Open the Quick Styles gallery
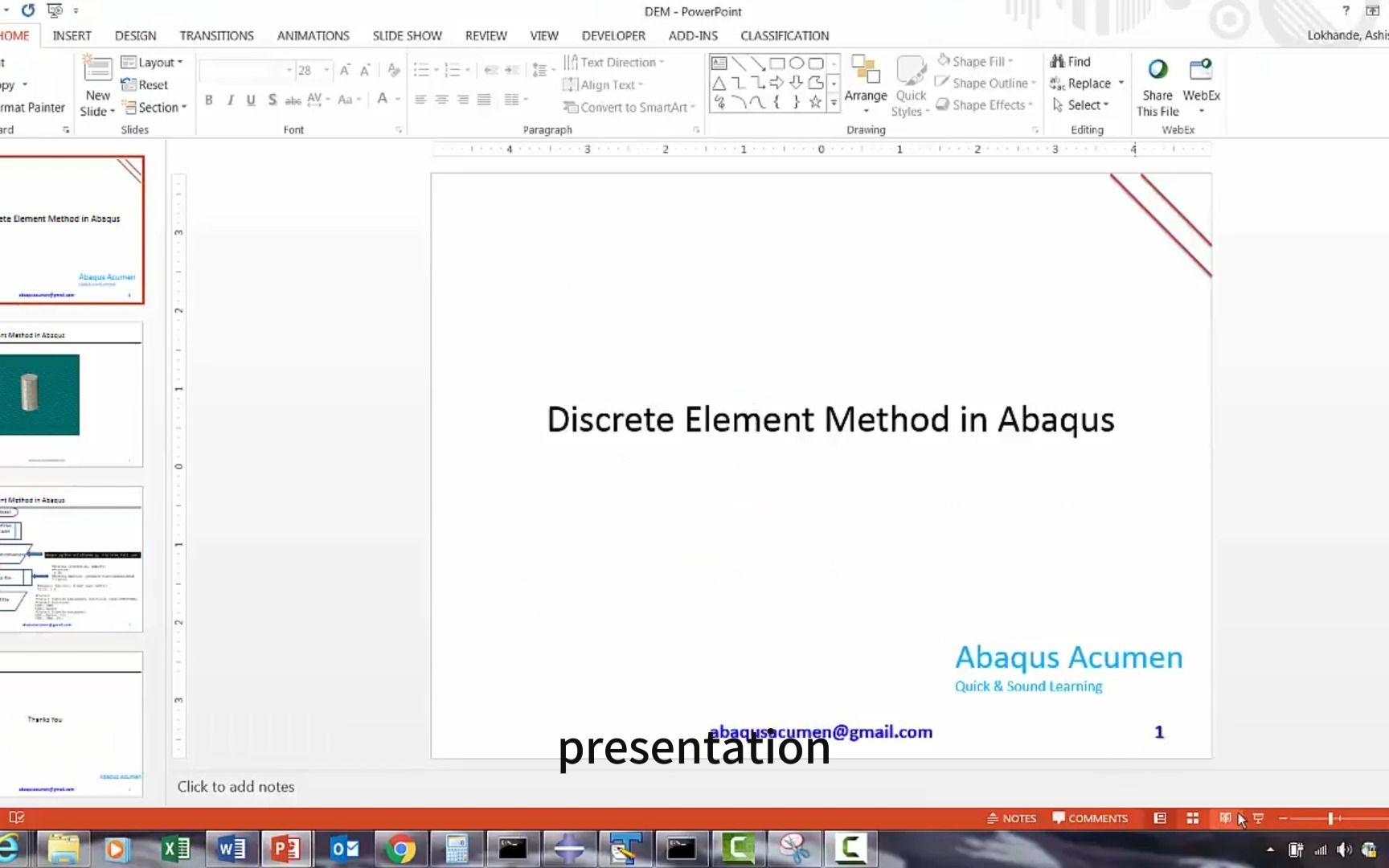Screen dimensions: 1389x868 911,86
